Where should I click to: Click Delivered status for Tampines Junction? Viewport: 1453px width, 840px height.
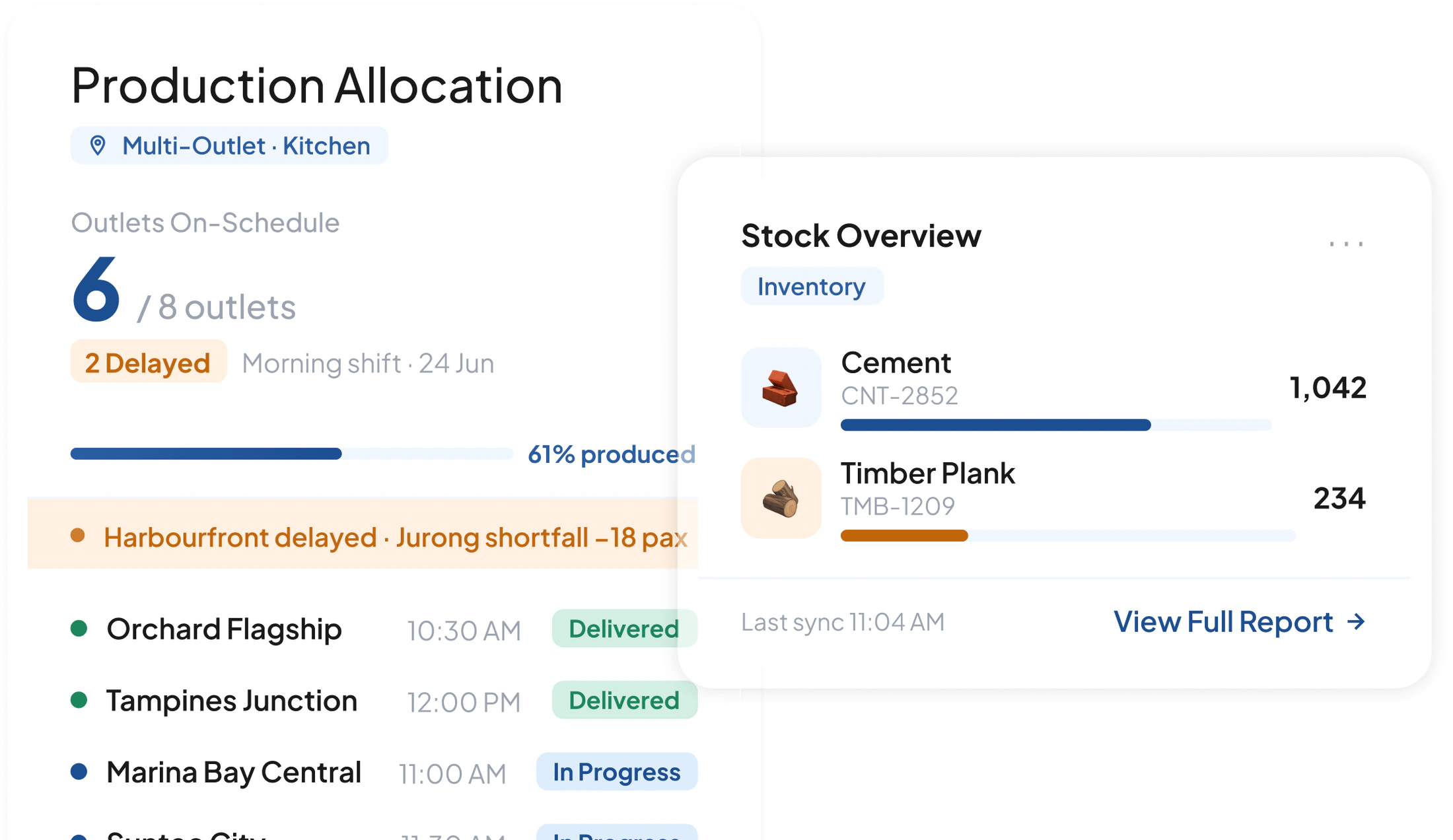[624, 700]
